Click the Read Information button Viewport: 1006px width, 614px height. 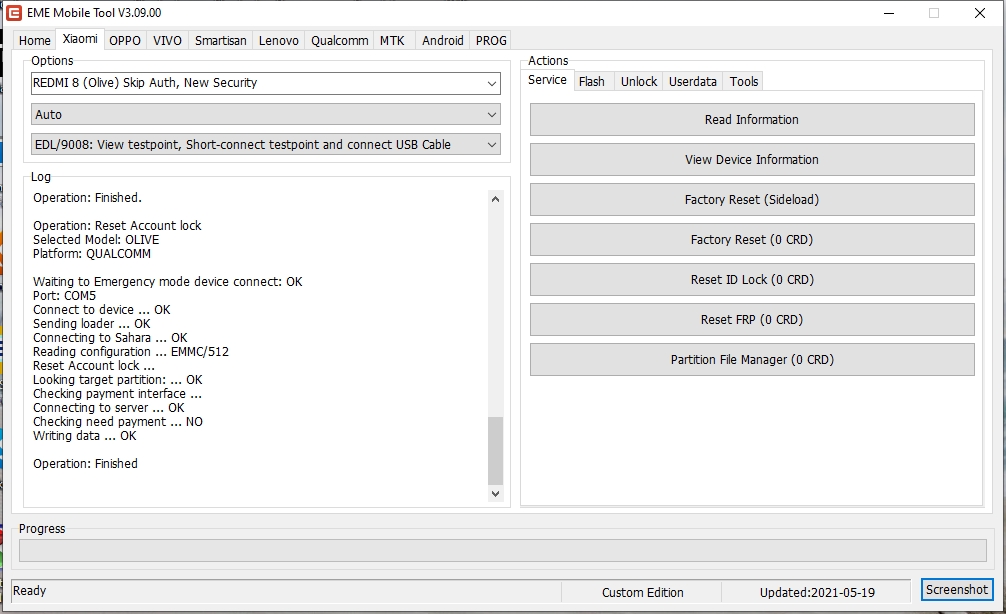tap(752, 119)
